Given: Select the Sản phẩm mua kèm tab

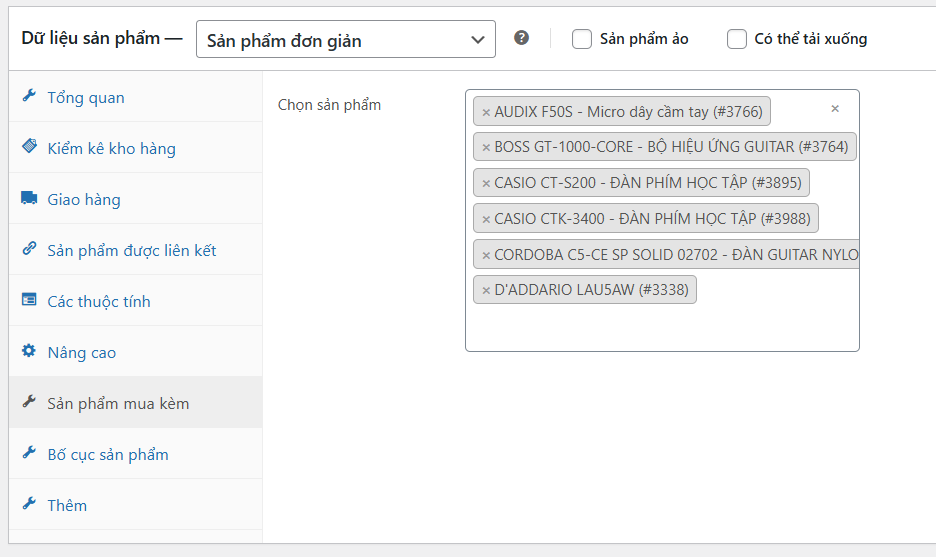Looking at the screenshot, I should (x=136, y=402).
